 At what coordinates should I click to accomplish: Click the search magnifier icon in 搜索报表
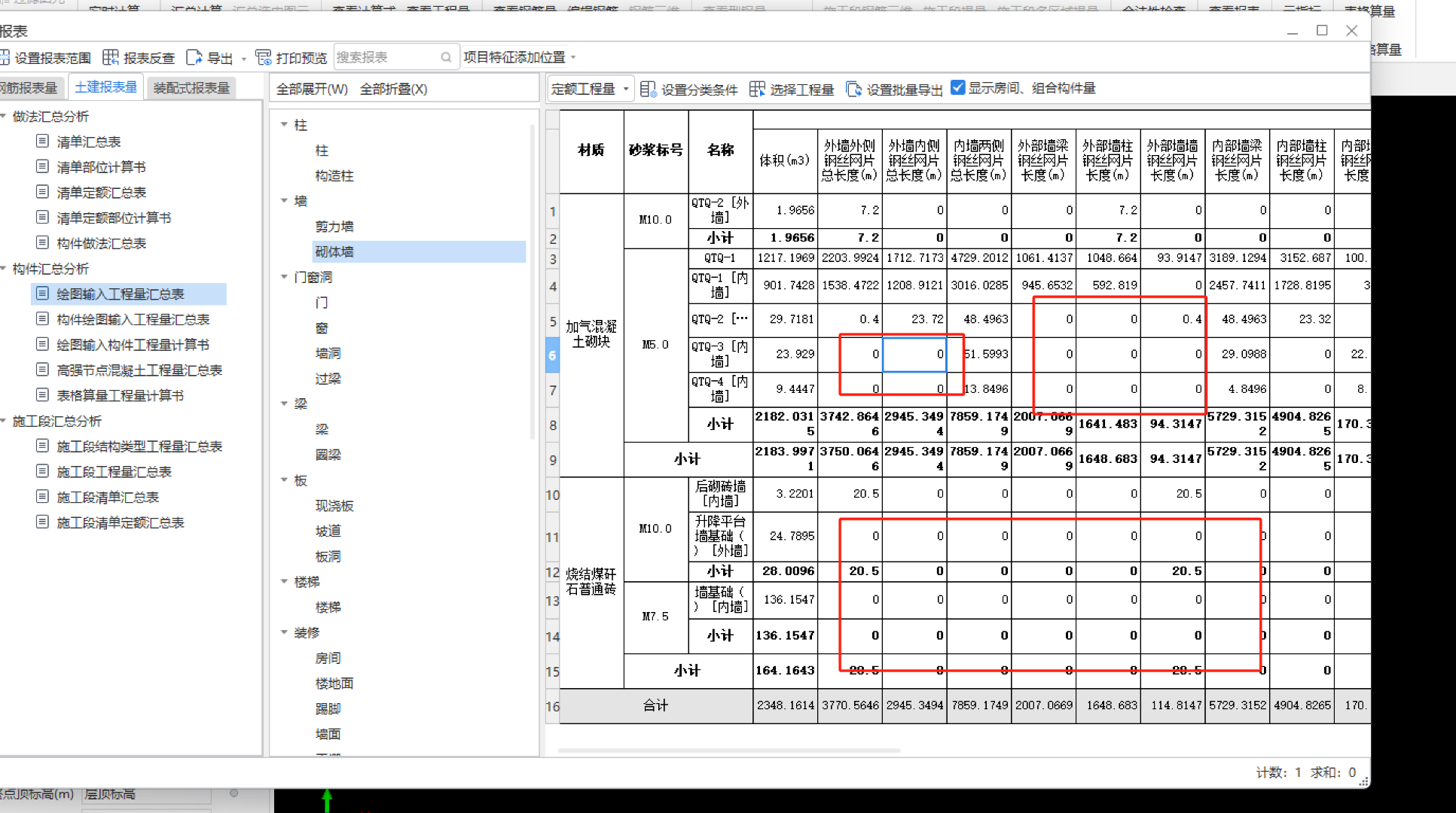point(446,58)
